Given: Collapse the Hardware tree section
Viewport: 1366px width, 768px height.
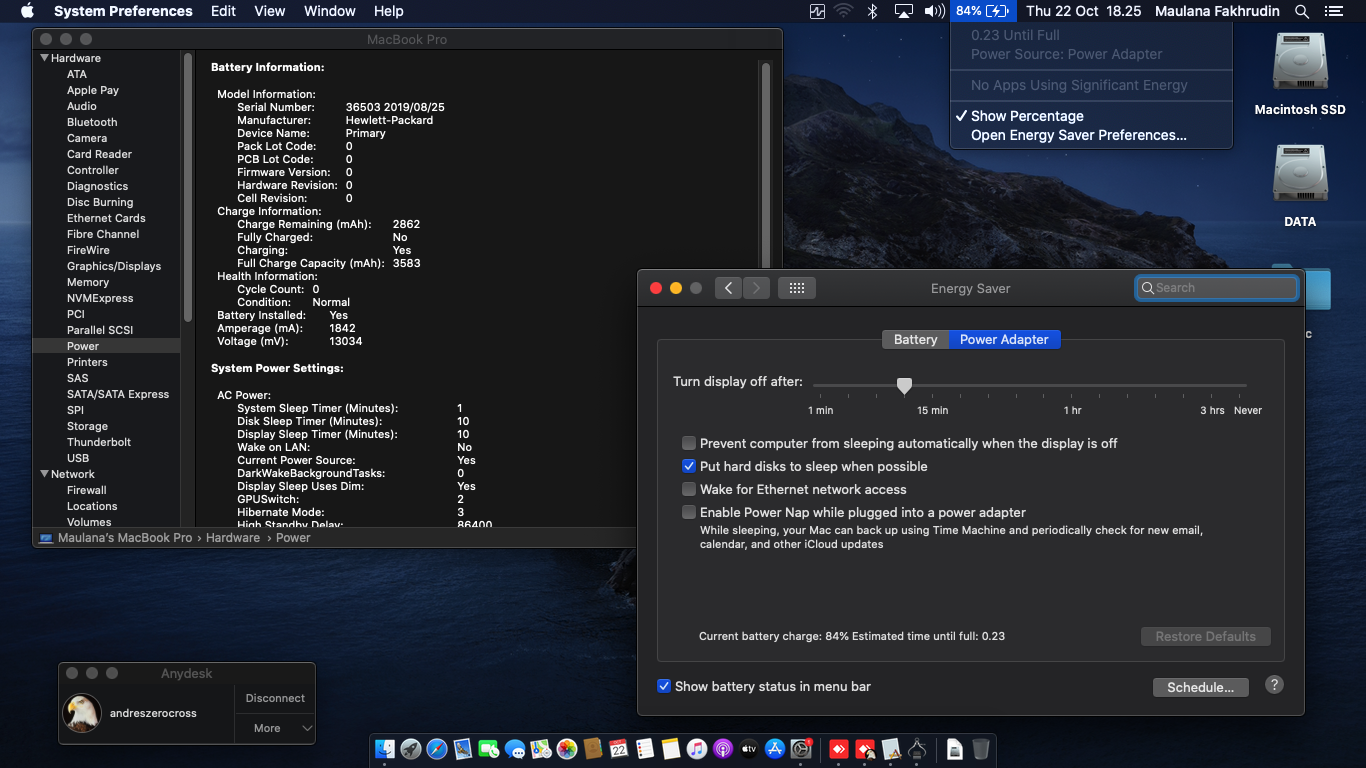Looking at the screenshot, I should click(x=44, y=58).
